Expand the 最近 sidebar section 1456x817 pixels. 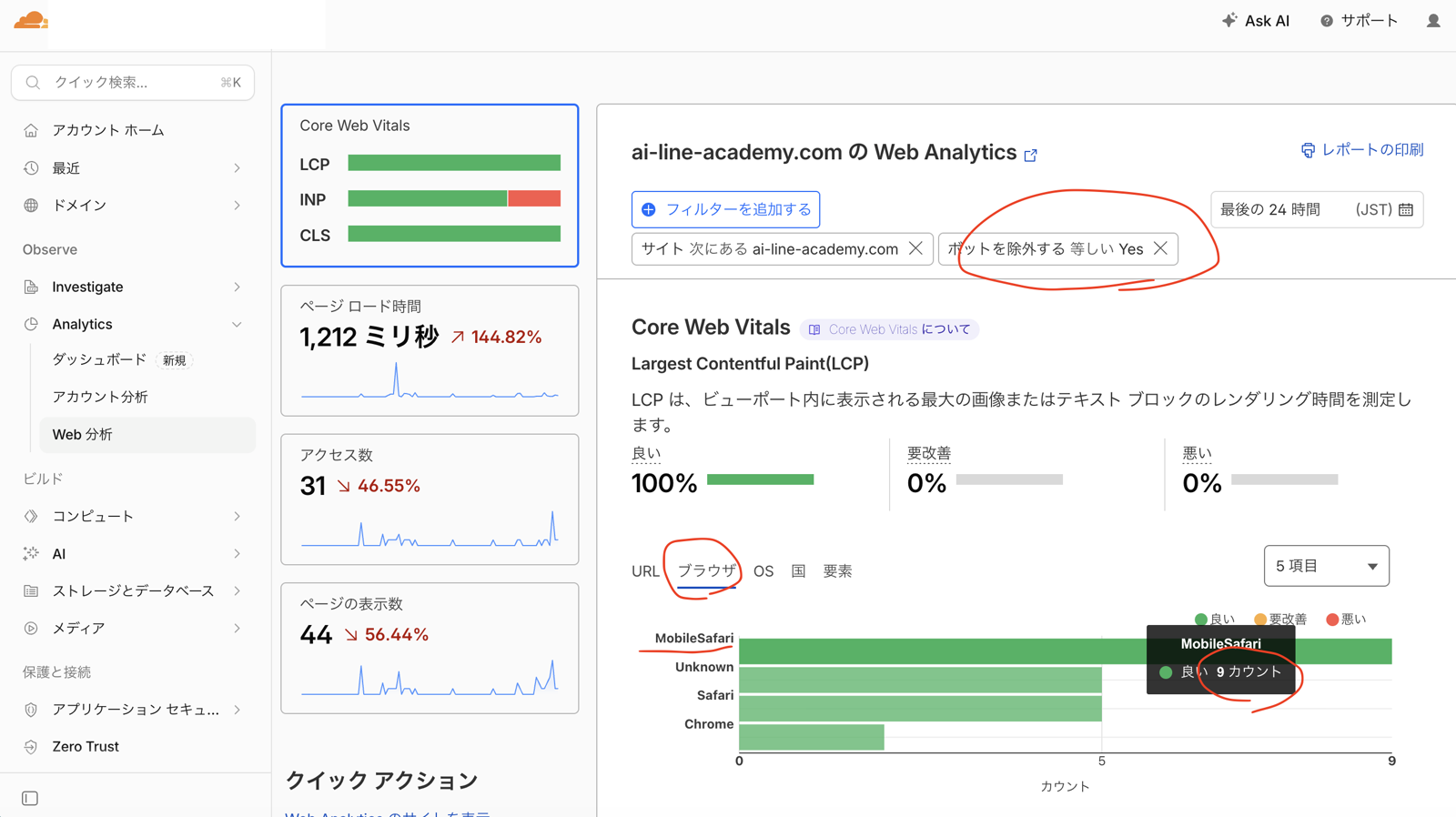click(237, 167)
